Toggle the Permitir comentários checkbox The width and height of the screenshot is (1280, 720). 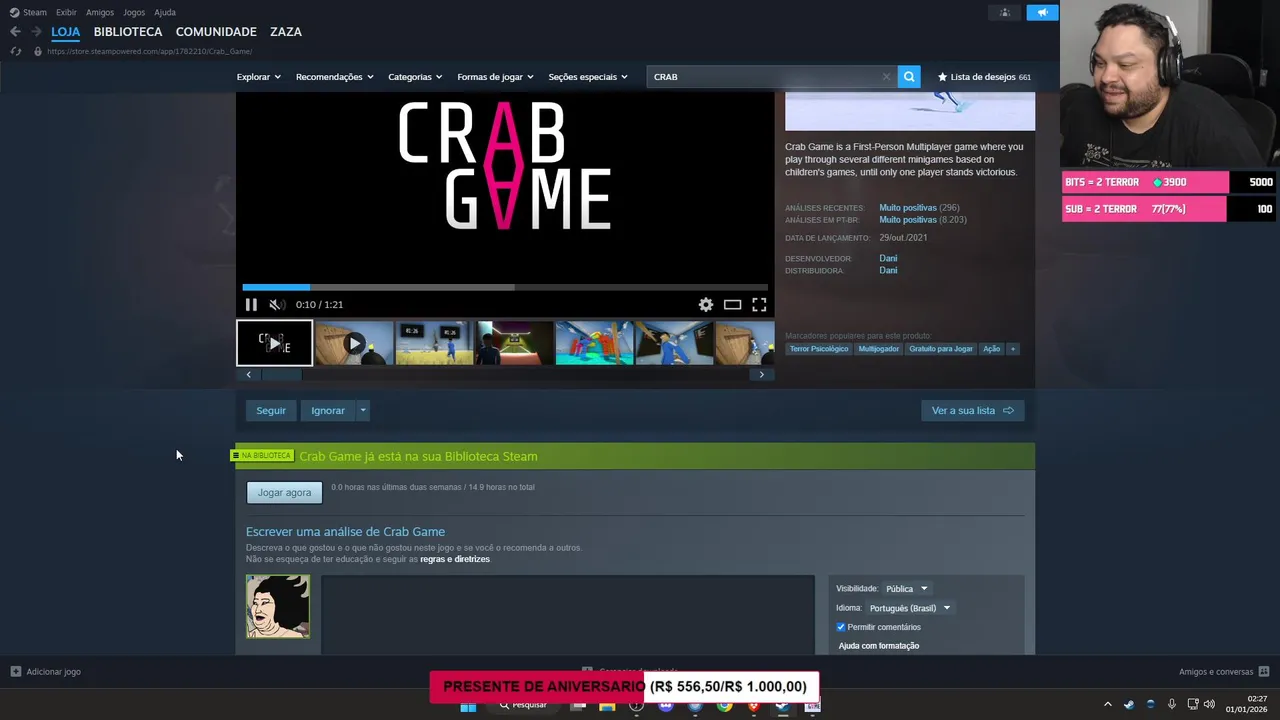[x=841, y=627]
